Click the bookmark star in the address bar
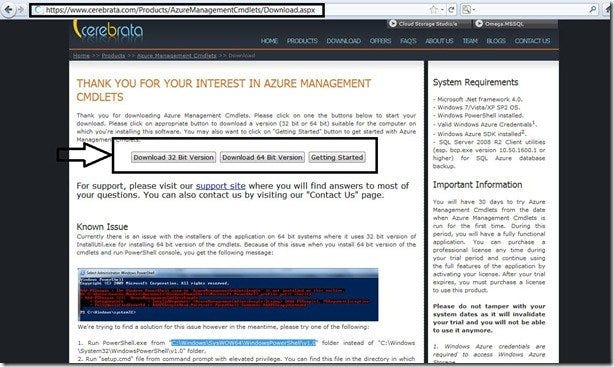Image resolution: width=614 pixels, height=367 pixels. [x=433, y=10]
